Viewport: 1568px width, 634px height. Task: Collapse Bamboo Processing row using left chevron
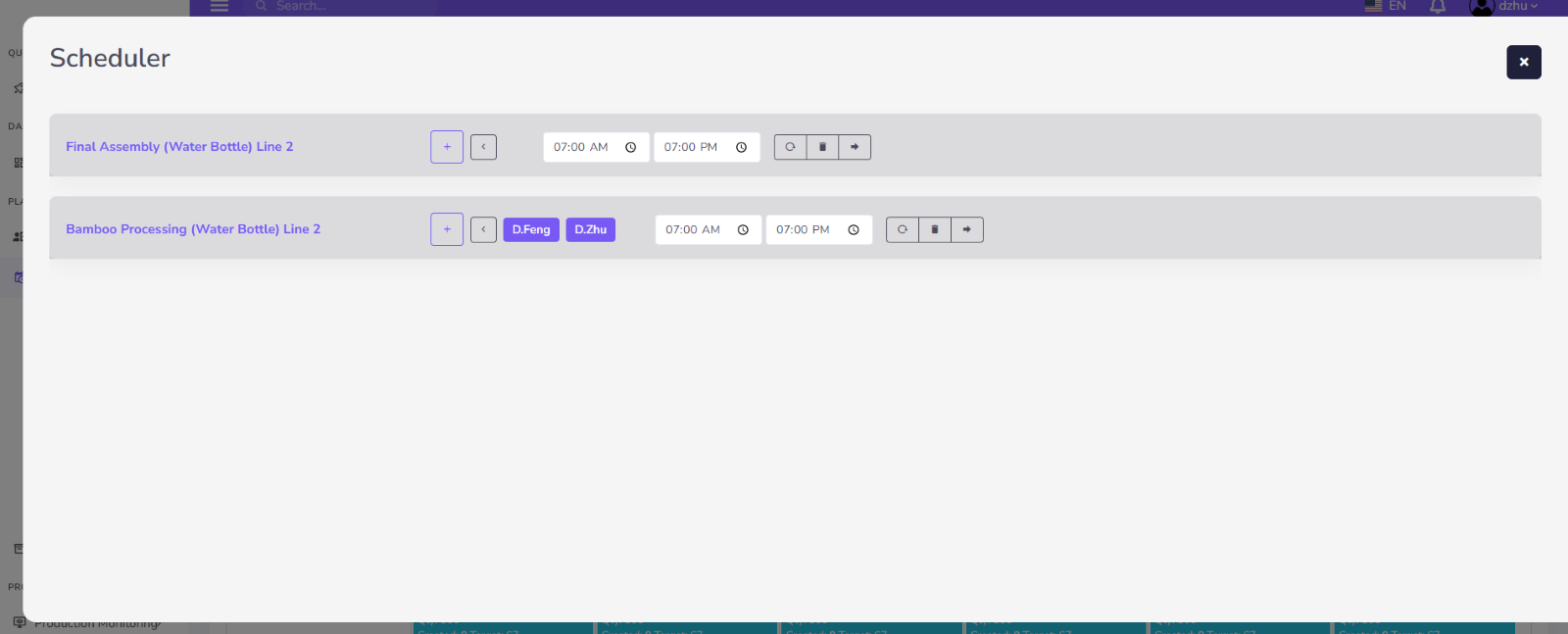[x=483, y=229]
